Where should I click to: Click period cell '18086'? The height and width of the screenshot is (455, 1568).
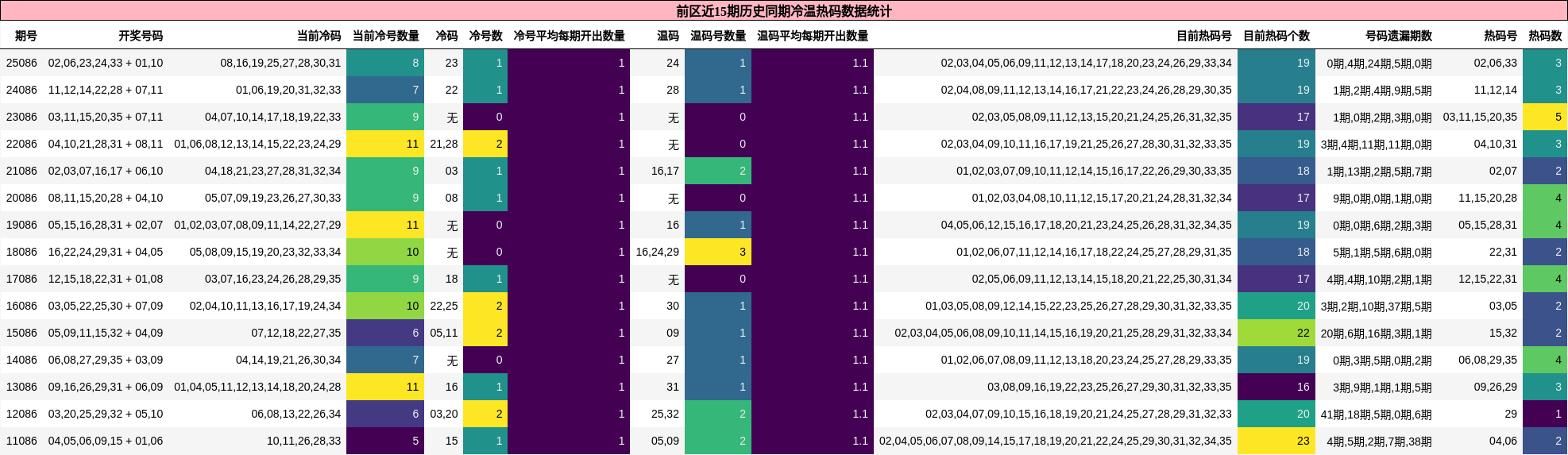(x=21, y=252)
